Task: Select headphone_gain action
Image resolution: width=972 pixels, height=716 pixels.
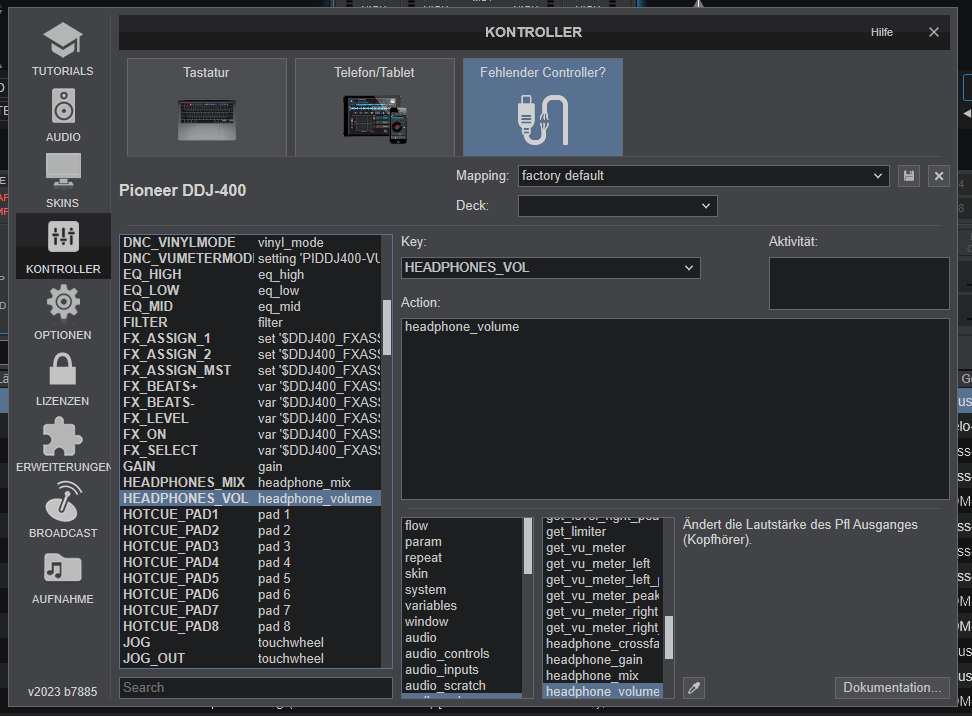Action: pos(603,660)
